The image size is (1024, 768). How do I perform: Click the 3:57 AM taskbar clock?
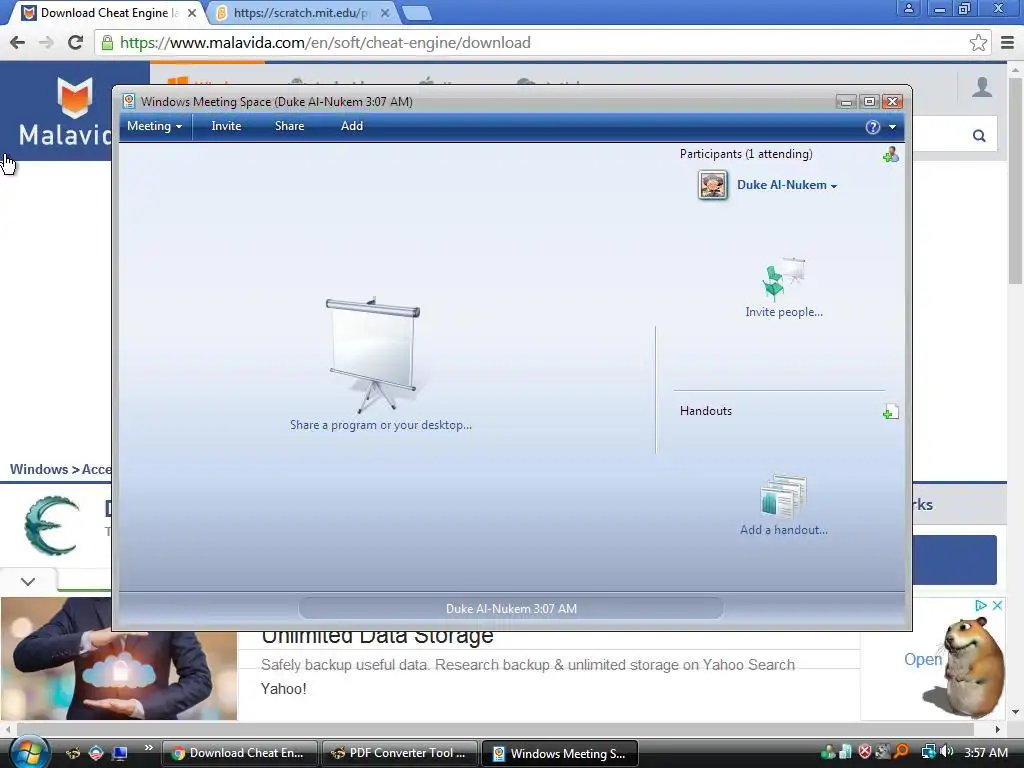985,753
